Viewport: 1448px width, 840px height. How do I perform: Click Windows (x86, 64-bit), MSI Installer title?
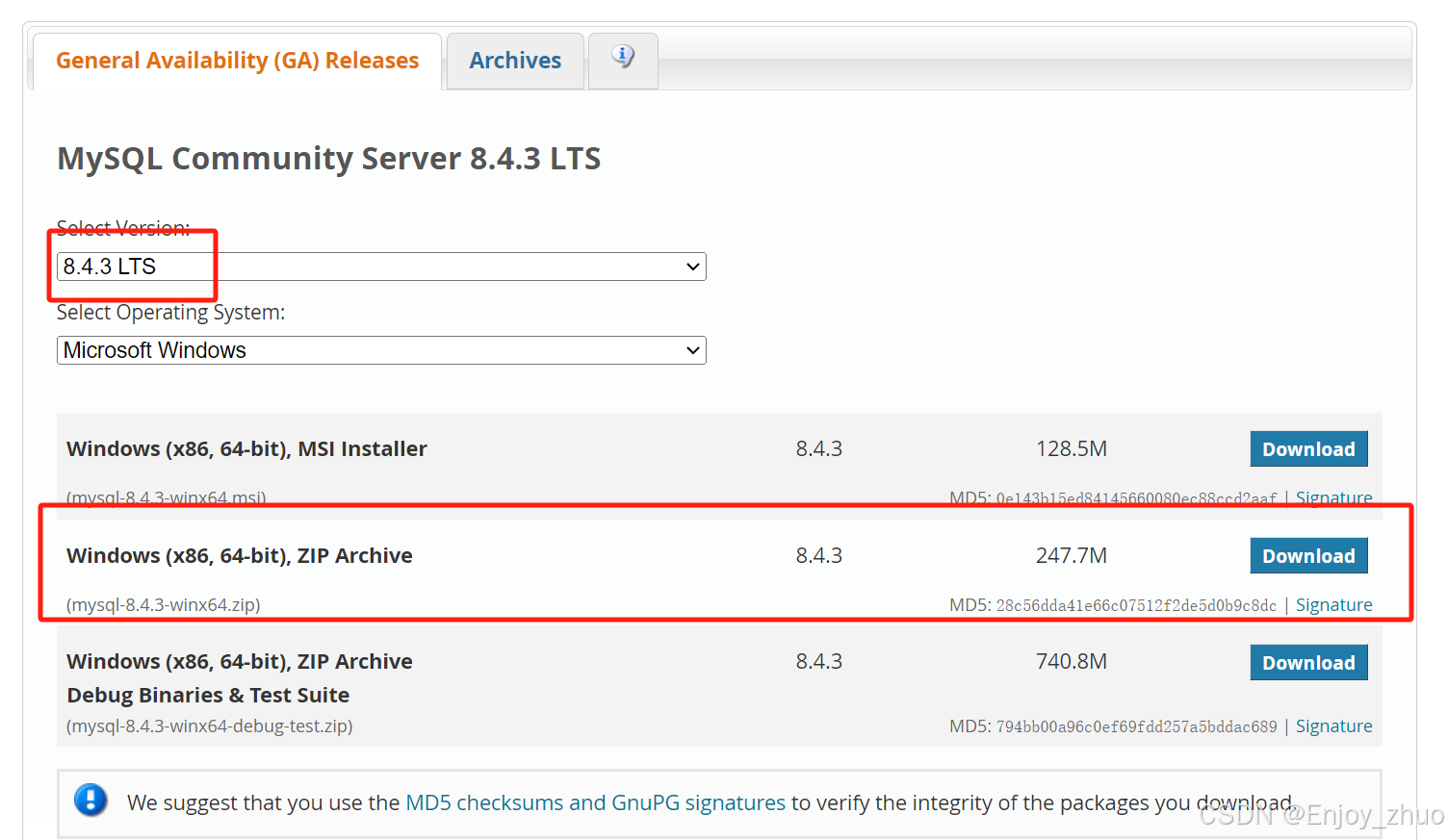tap(246, 448)
